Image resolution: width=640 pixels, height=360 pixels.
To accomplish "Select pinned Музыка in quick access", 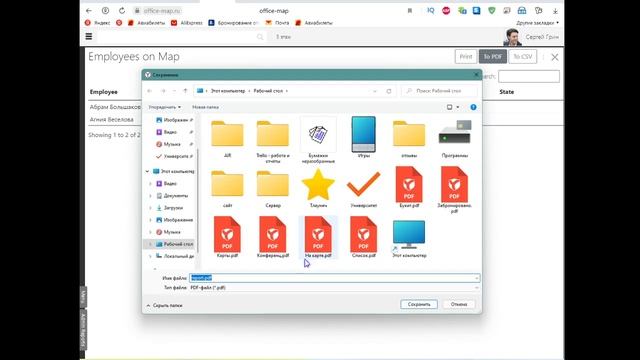I will (x=174, y=144).
